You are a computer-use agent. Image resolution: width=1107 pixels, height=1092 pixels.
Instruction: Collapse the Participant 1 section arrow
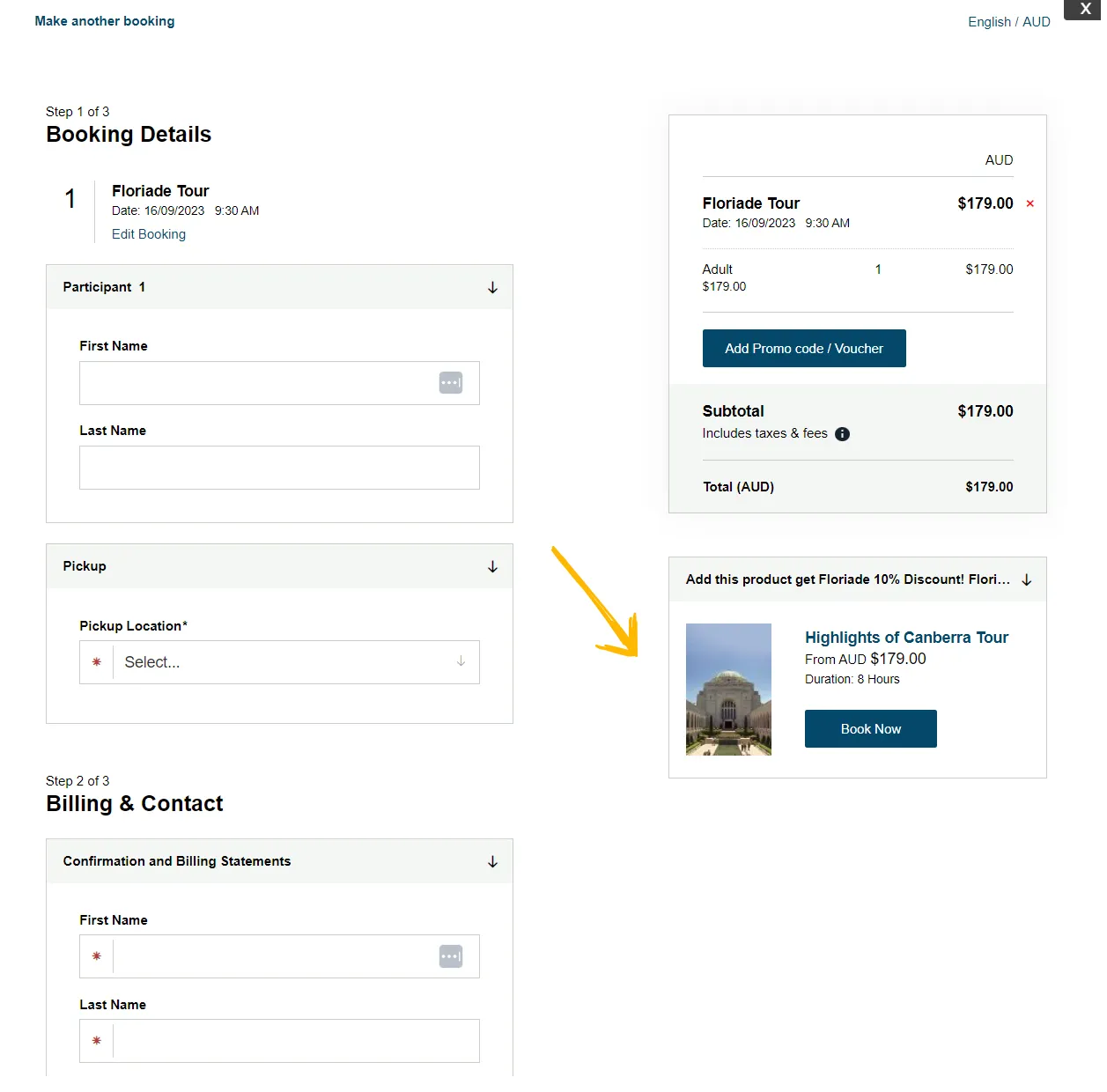(x=492, y=288)
